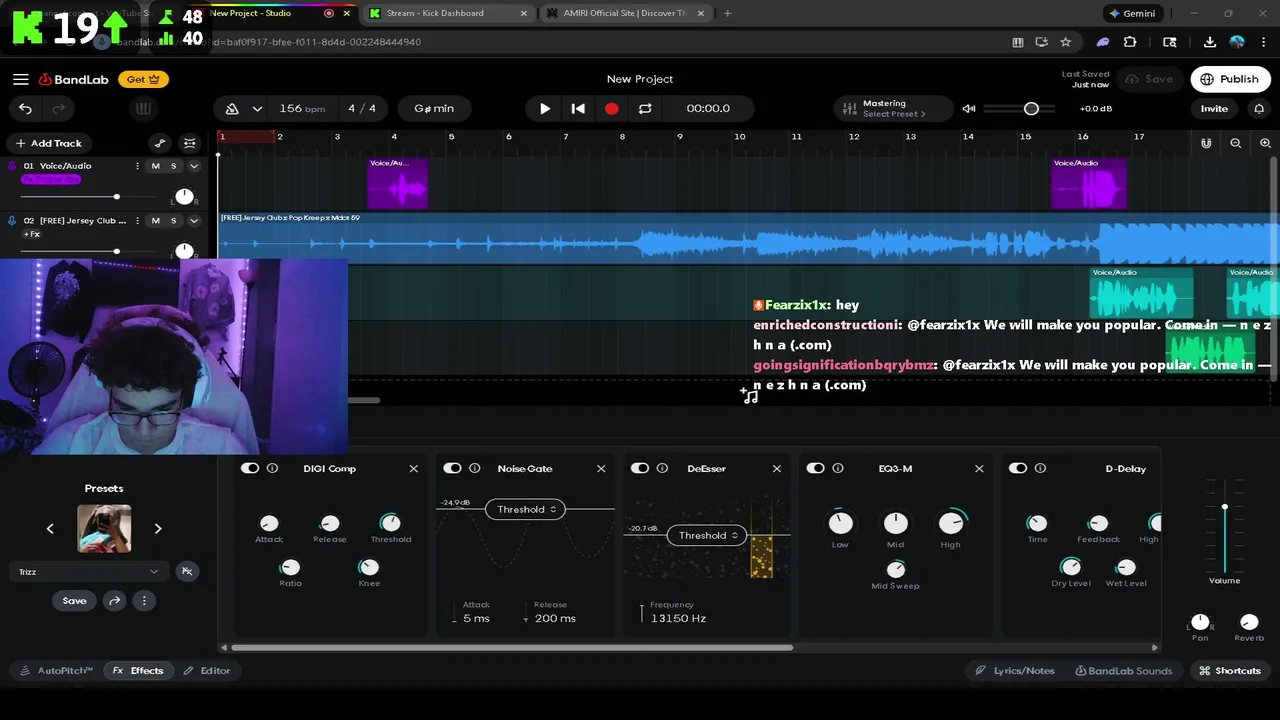Viewport: 1280px width, 720px height.
Task: Mute the 02 Jersey Club track
Action: (x=155, y=220)
